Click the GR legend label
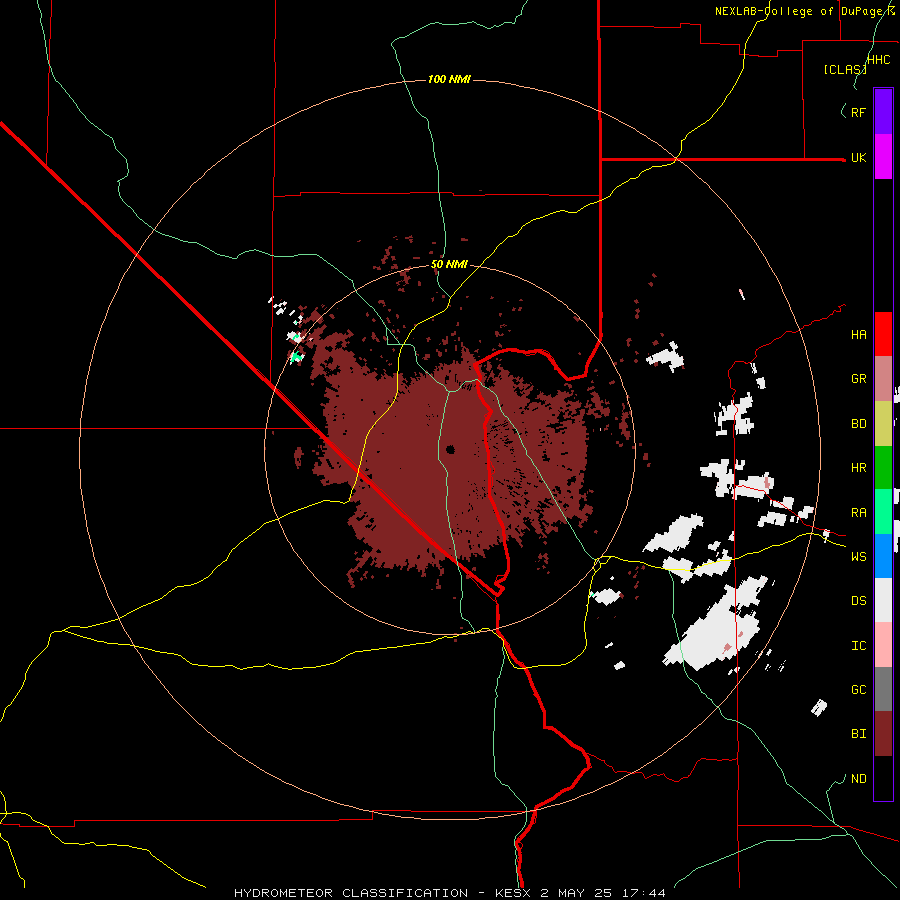This screenshot has height=900, width=900. click(x=858, y=379)
